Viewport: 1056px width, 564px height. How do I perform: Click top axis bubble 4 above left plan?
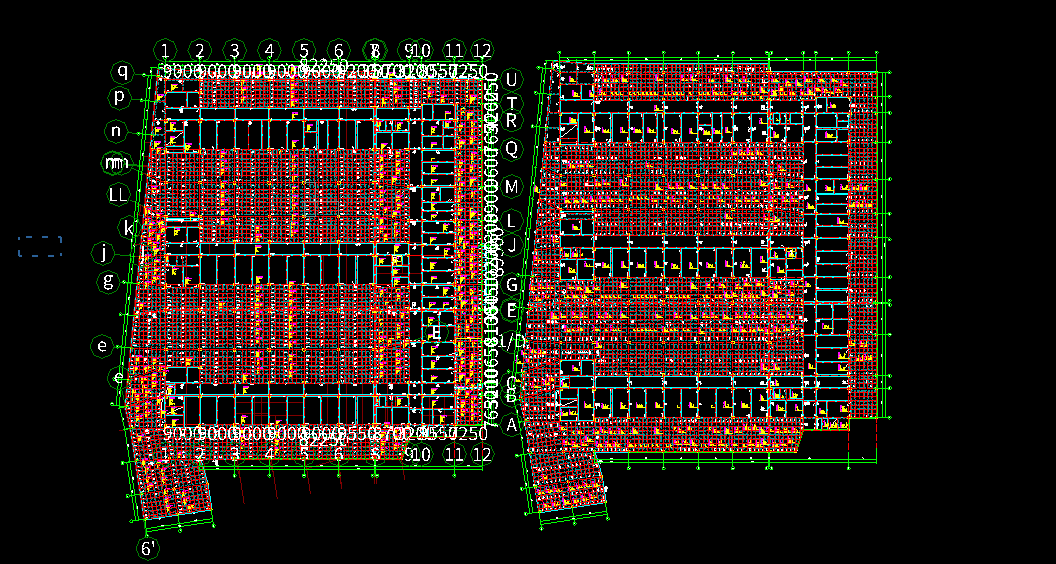[269, 50]
